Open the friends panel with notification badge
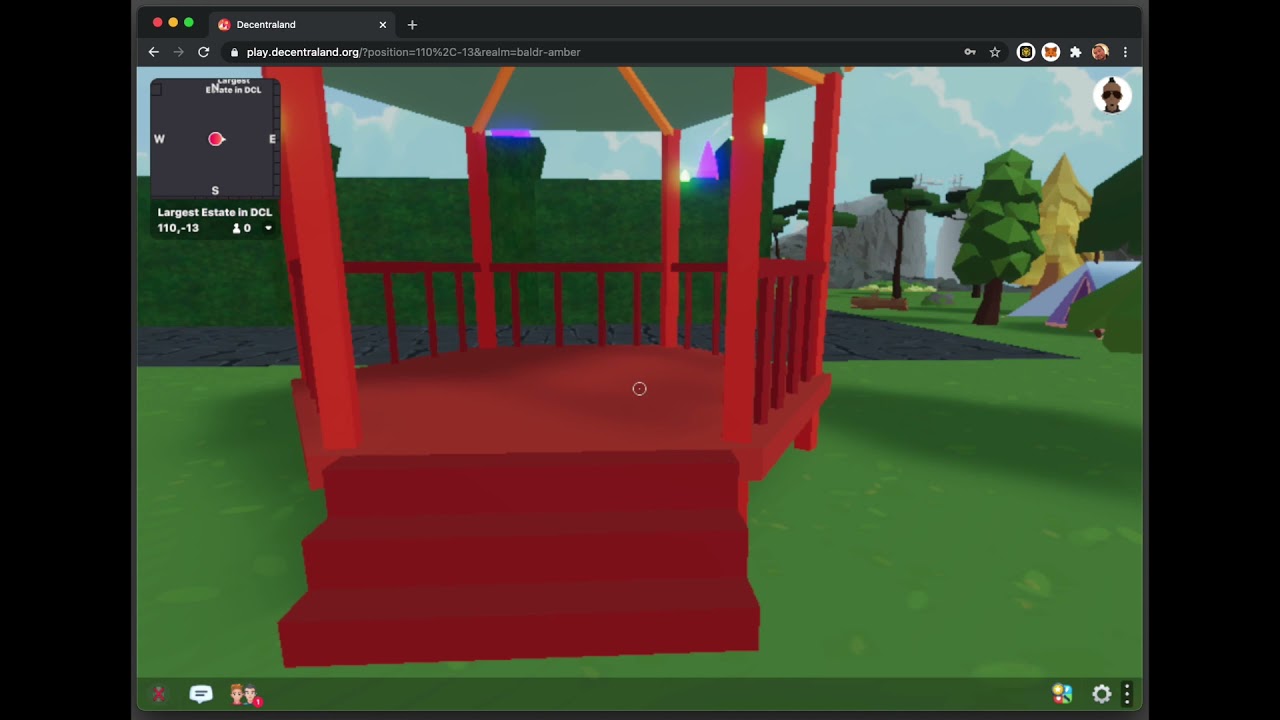 pyautogui.click(x=245, y=694)
